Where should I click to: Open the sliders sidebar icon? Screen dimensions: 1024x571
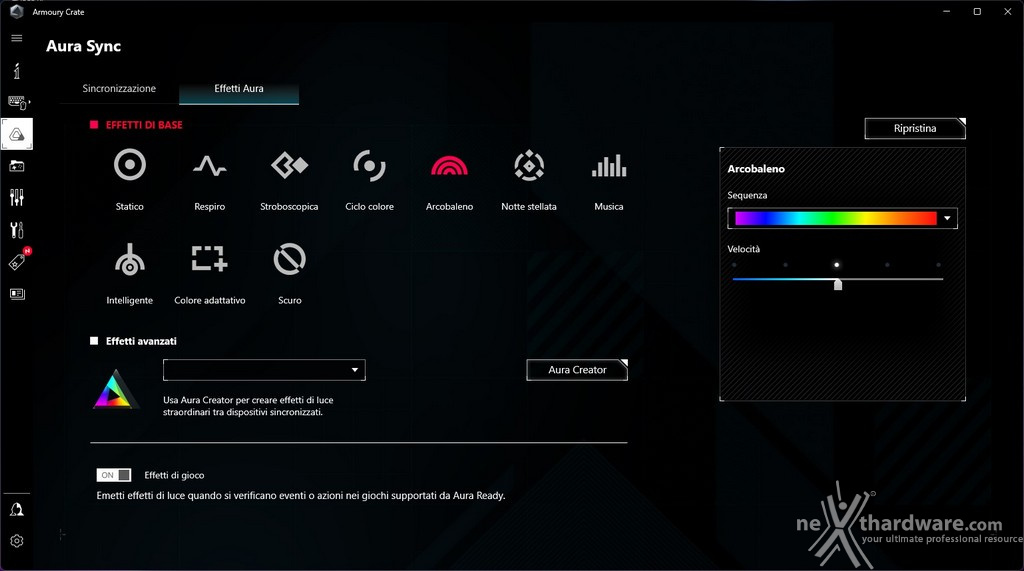pyautogui.click(x=17, y=198)
